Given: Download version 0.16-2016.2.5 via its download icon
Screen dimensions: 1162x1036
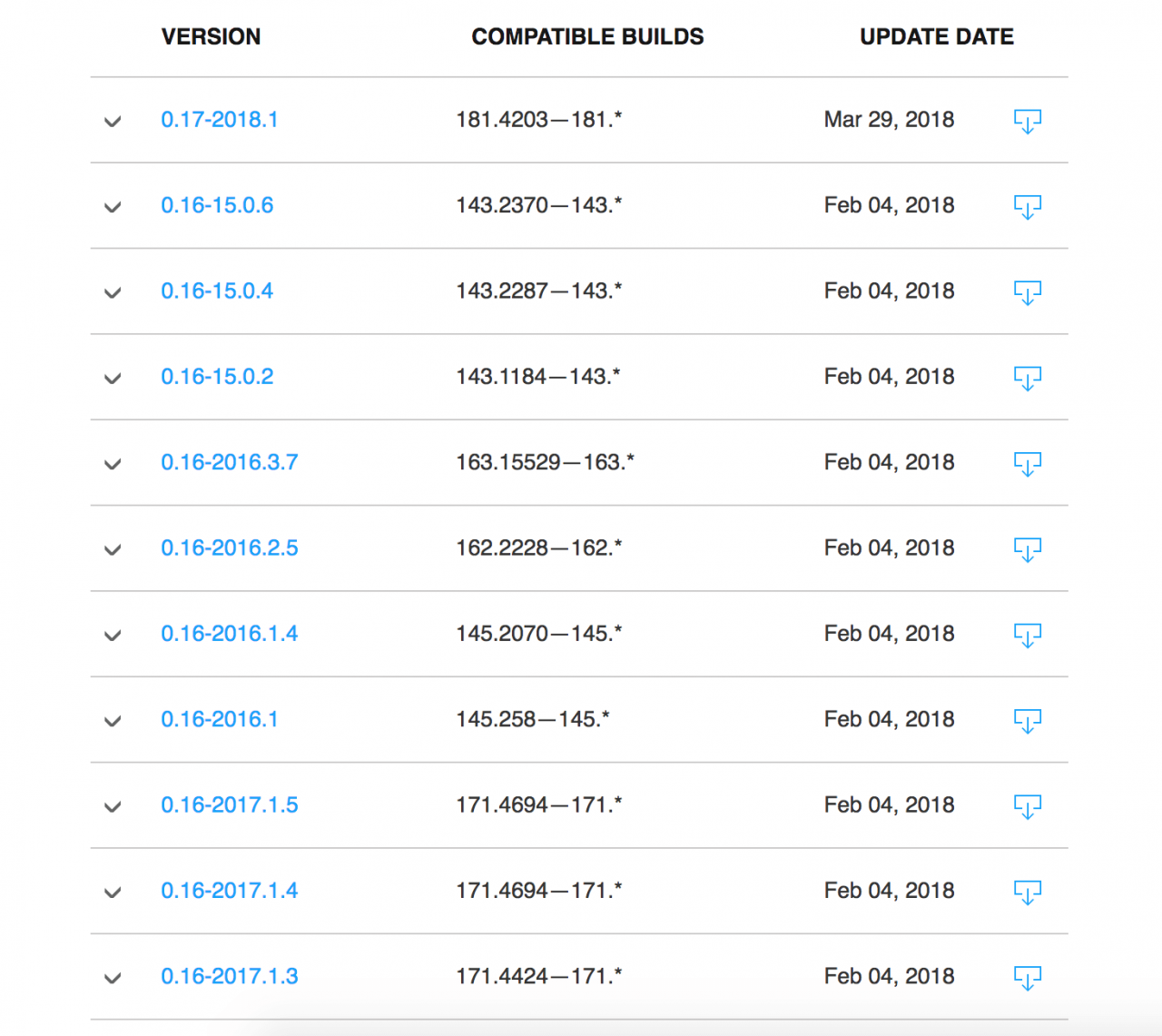Looking at the screenshot, I should 1027,549.
